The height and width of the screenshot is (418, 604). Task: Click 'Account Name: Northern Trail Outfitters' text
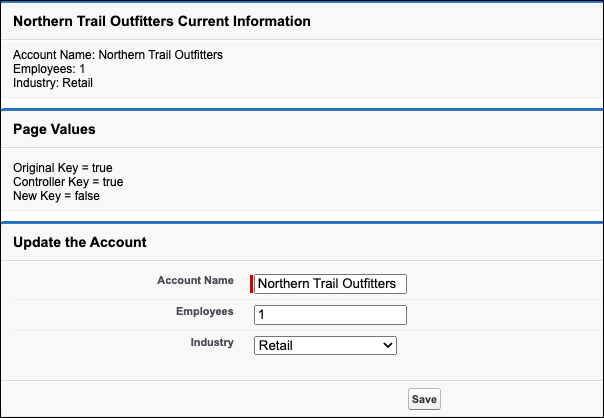pyautogui.click(x=118, y=55)
